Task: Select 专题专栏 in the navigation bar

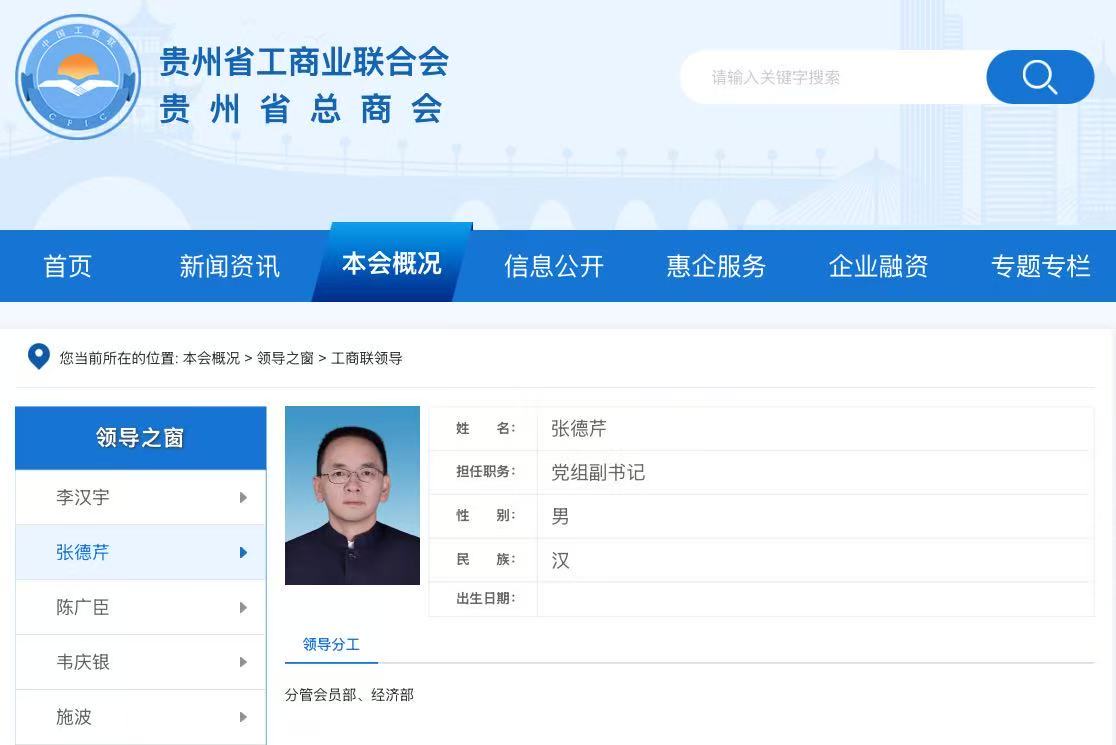Action: point(1040,266)
